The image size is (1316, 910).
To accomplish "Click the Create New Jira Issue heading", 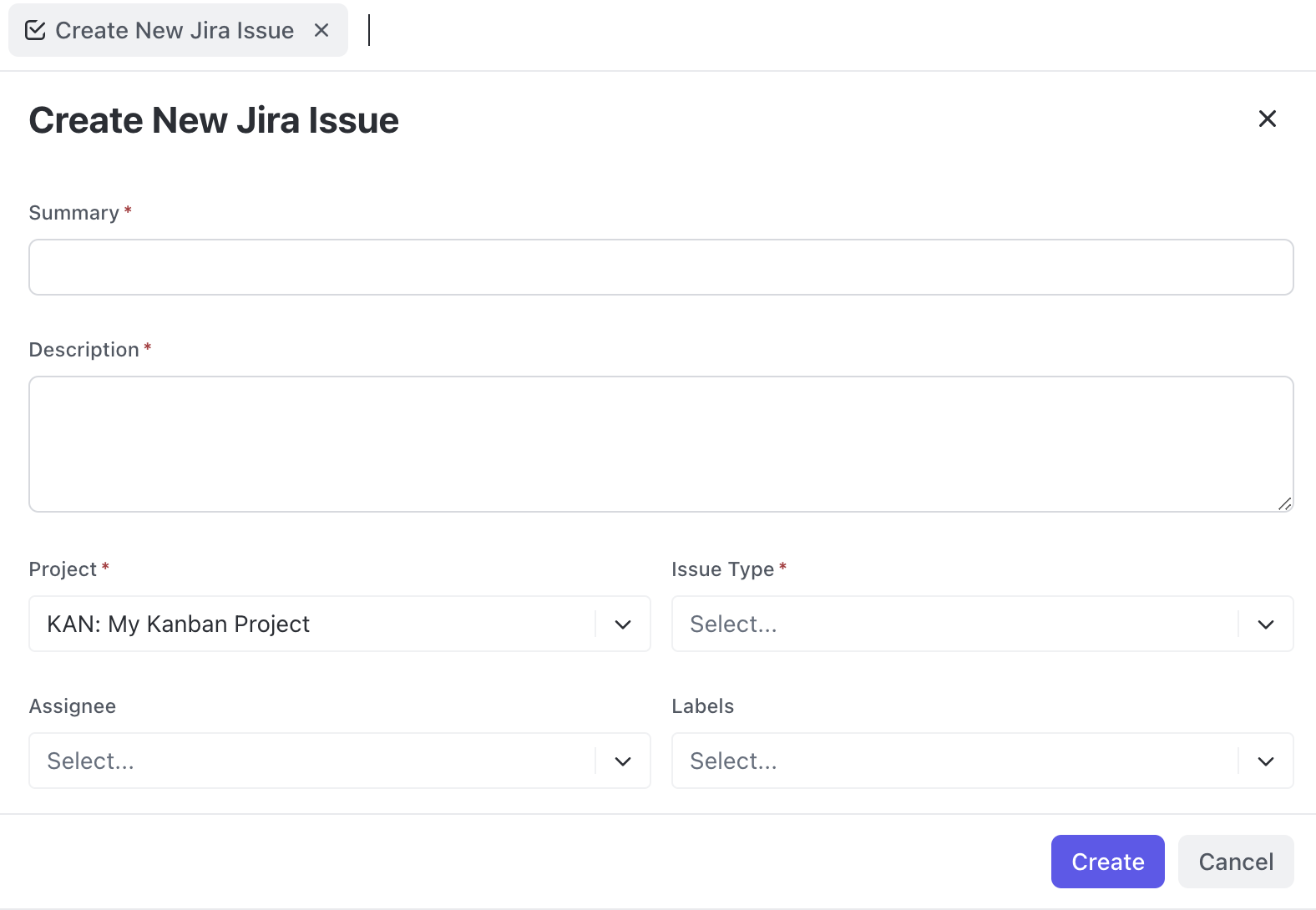I will pyautogui.click(x=214, y=120).
